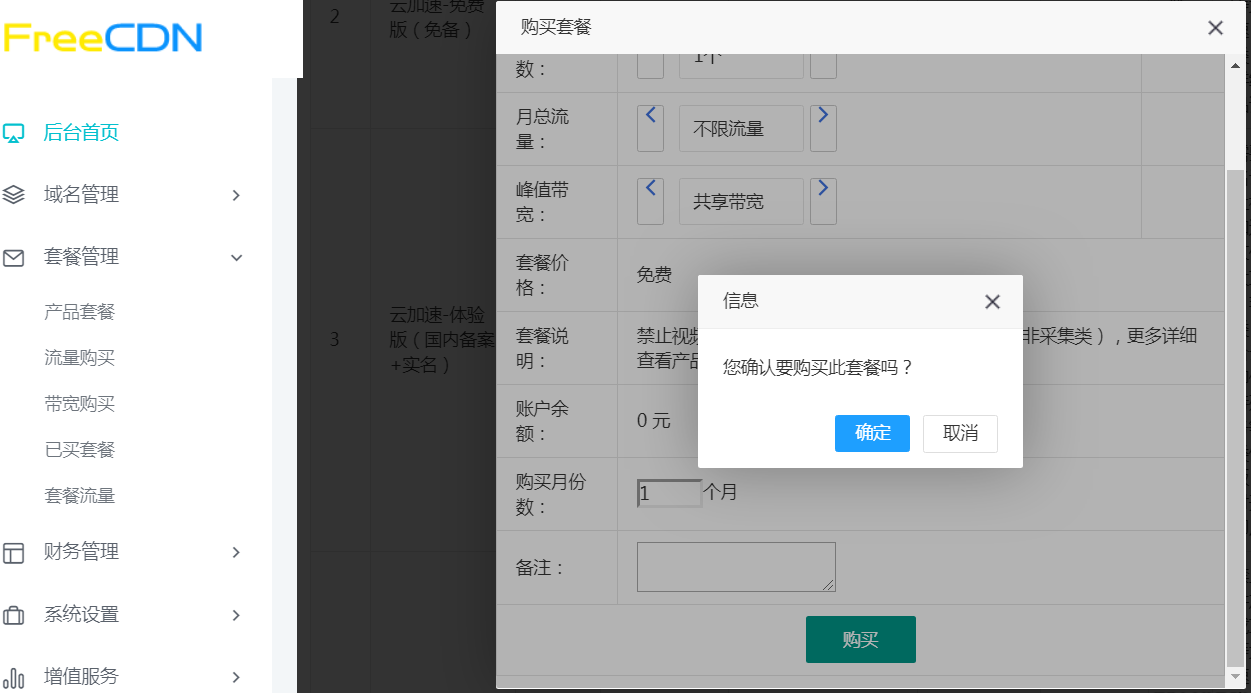
Task: Click the 域名管理 layers icon
Action: 13,195
